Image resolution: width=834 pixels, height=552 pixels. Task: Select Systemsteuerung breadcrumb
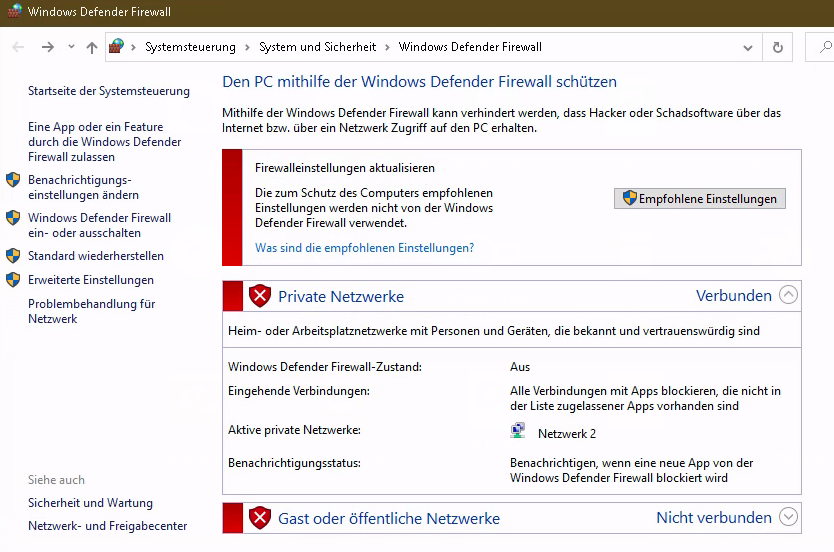click(x=190, y=47)
